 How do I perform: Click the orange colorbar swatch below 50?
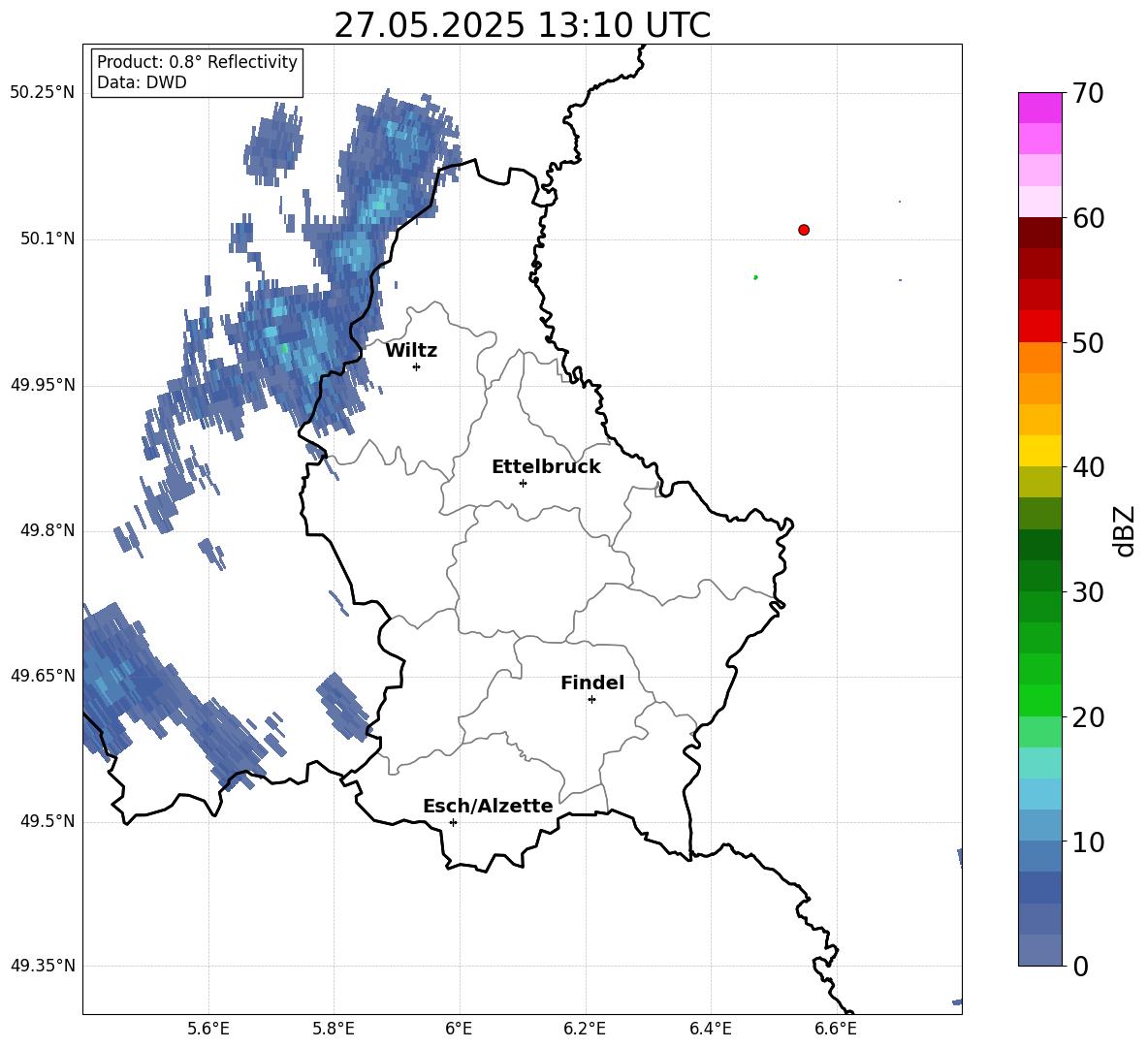(1040, 358)
